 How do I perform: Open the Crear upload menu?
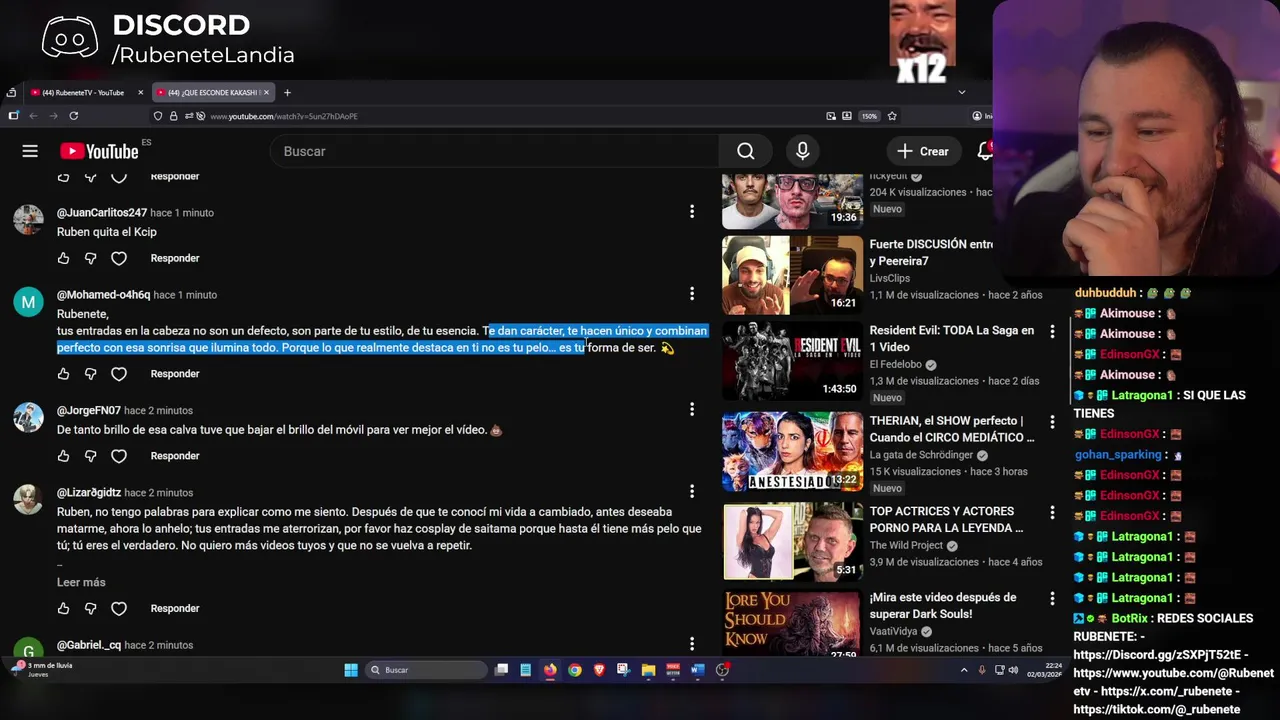pos(923,151)
